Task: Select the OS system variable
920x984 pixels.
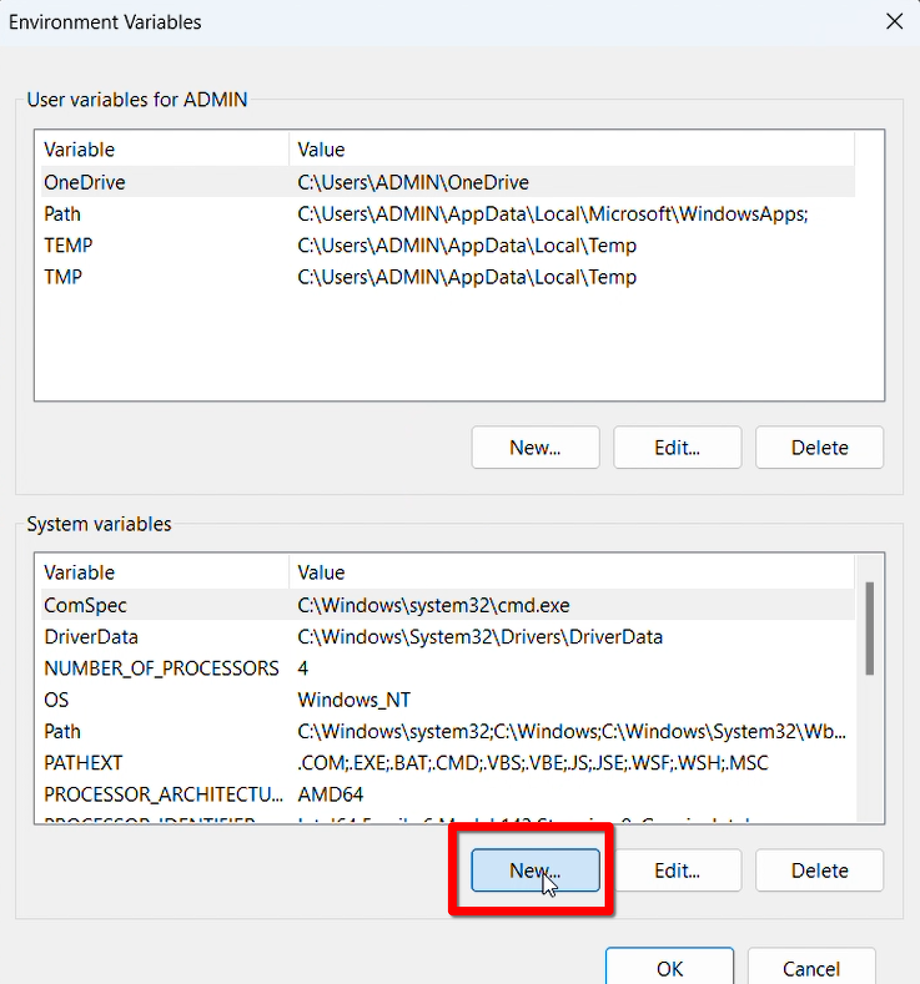Action: [57, 700]
